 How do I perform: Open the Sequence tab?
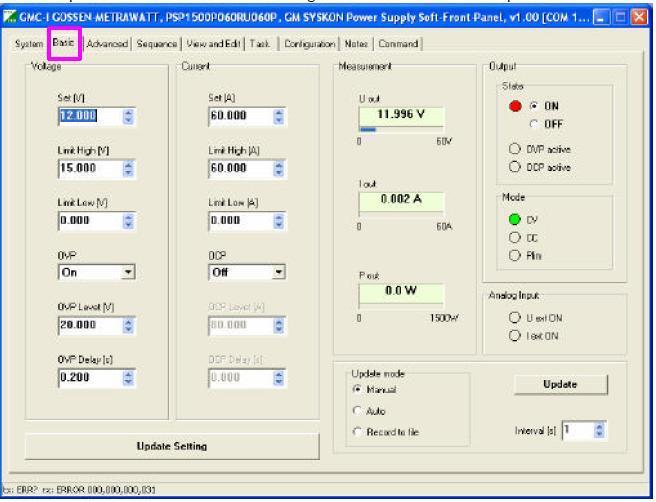click(156, 44)
